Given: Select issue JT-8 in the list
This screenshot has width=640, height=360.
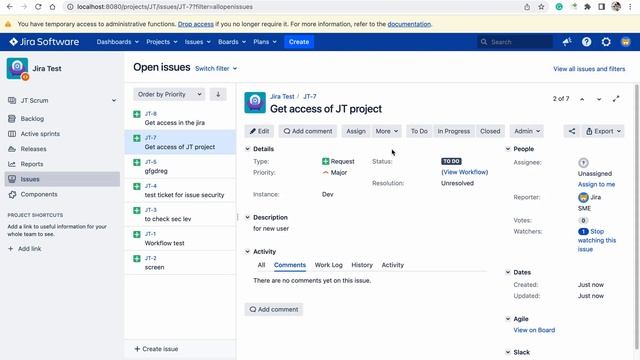Looking at the screenshot, I should (x=180, y=118).
